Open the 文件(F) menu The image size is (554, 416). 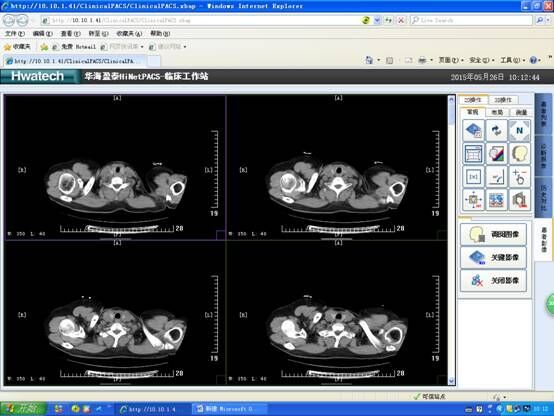pyautogui.click(x=14, y=34)
